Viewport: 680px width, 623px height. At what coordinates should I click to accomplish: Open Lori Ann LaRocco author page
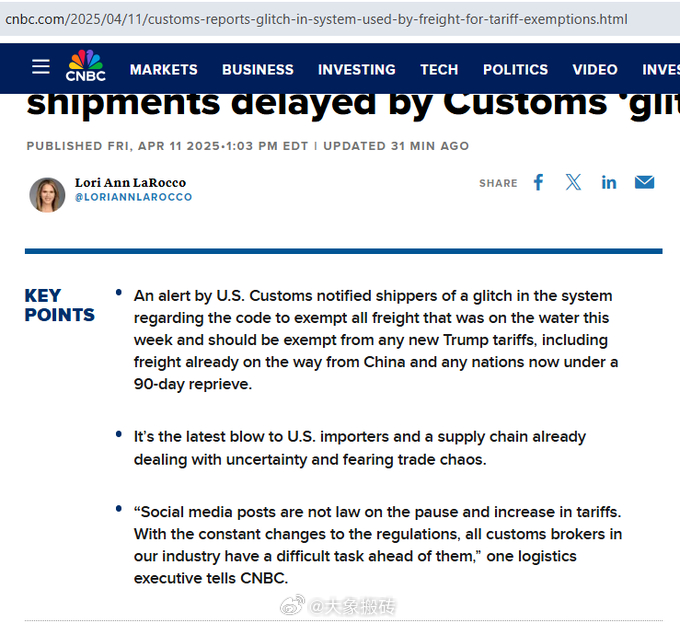click(x=130, y=183)
